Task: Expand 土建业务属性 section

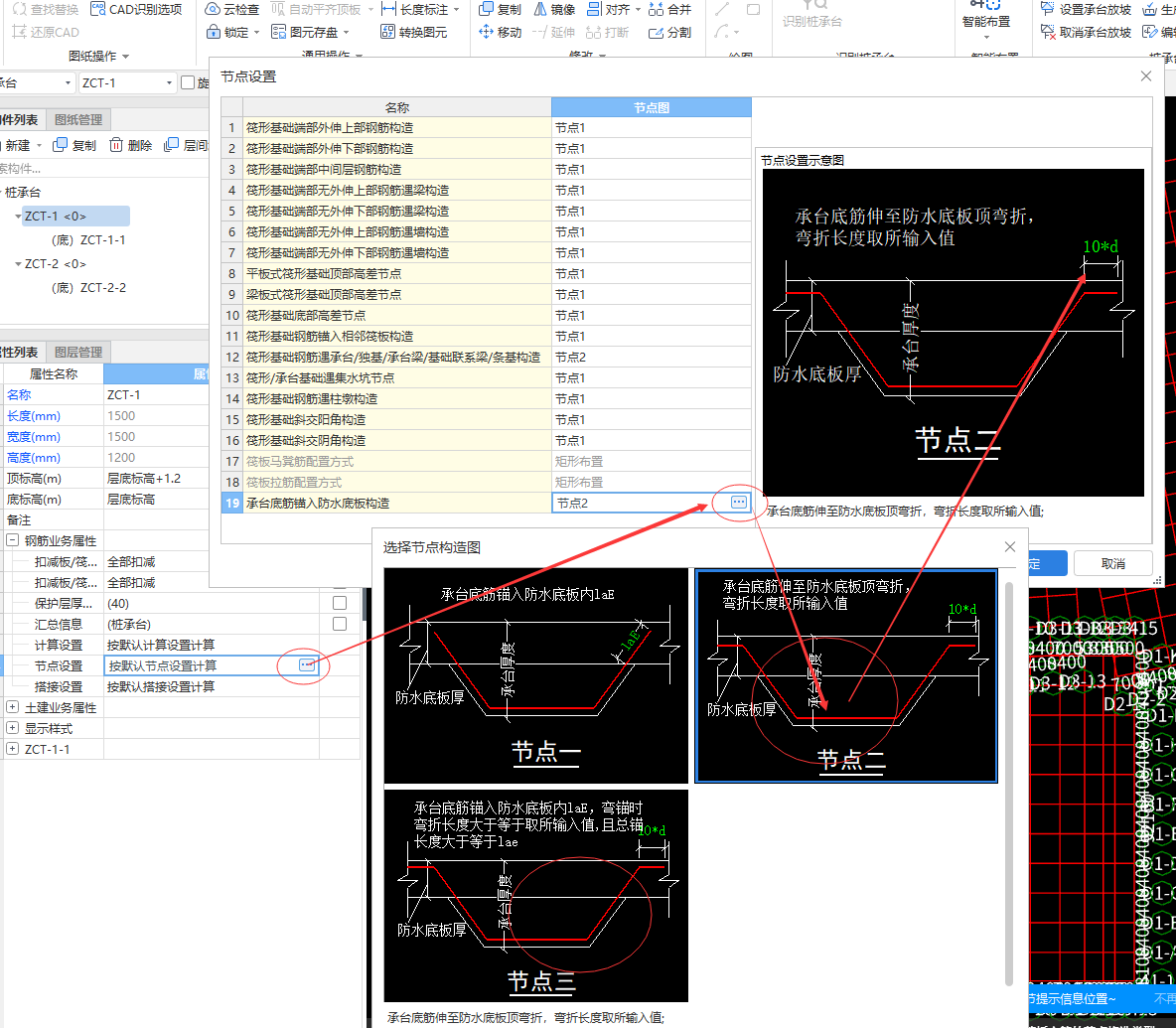Action: tap(13, 707)
